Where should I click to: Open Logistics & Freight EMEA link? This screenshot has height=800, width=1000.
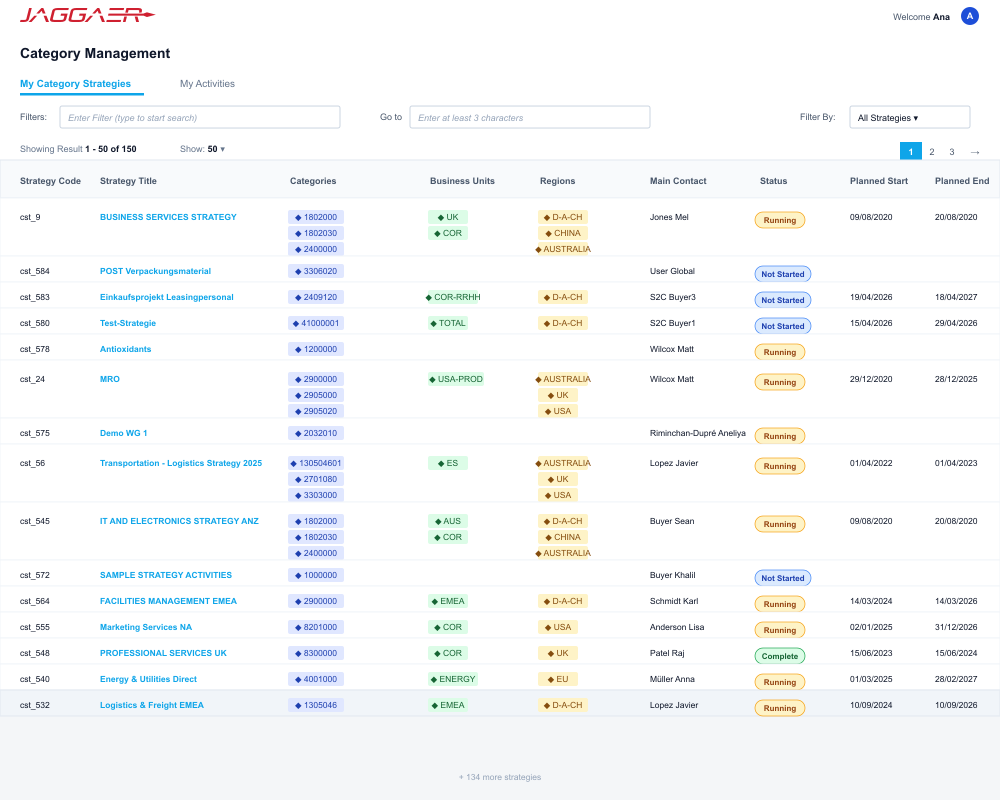152,706
